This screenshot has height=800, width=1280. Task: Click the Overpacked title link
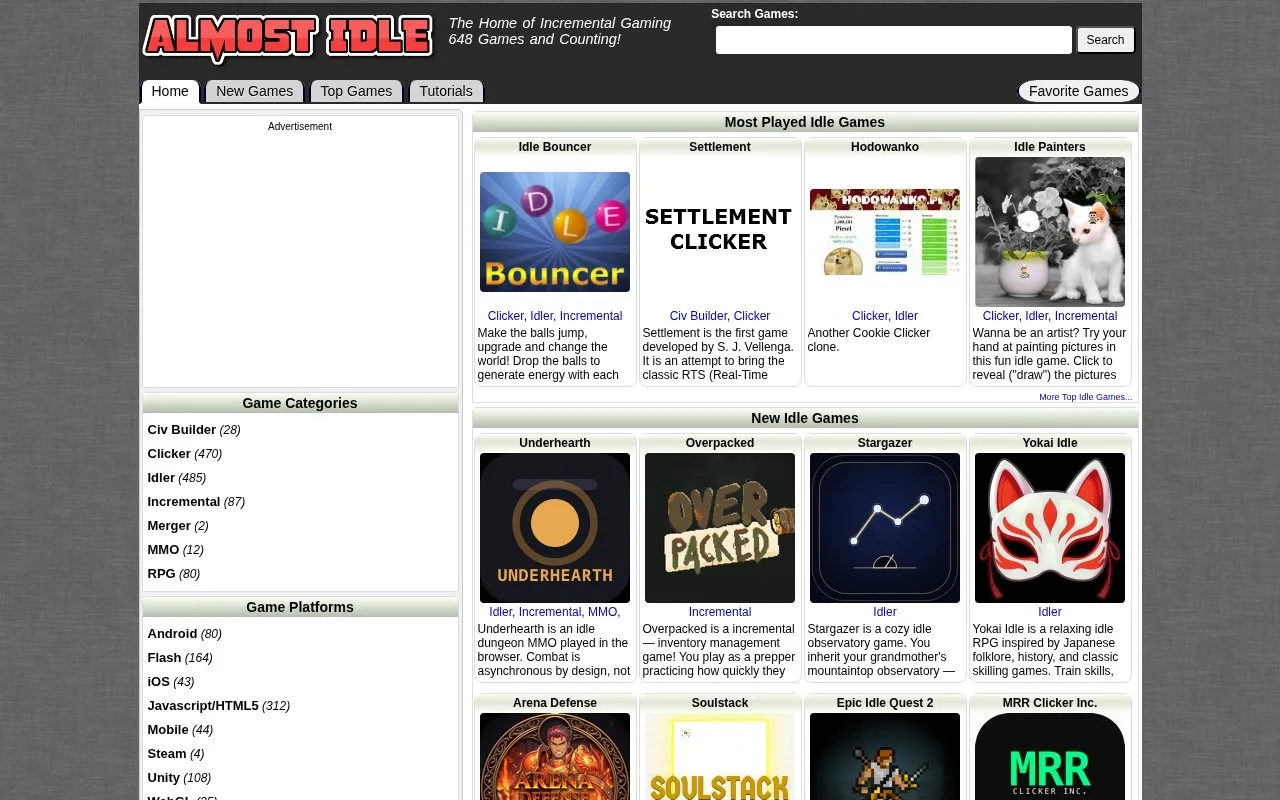[x=720, y=443]
